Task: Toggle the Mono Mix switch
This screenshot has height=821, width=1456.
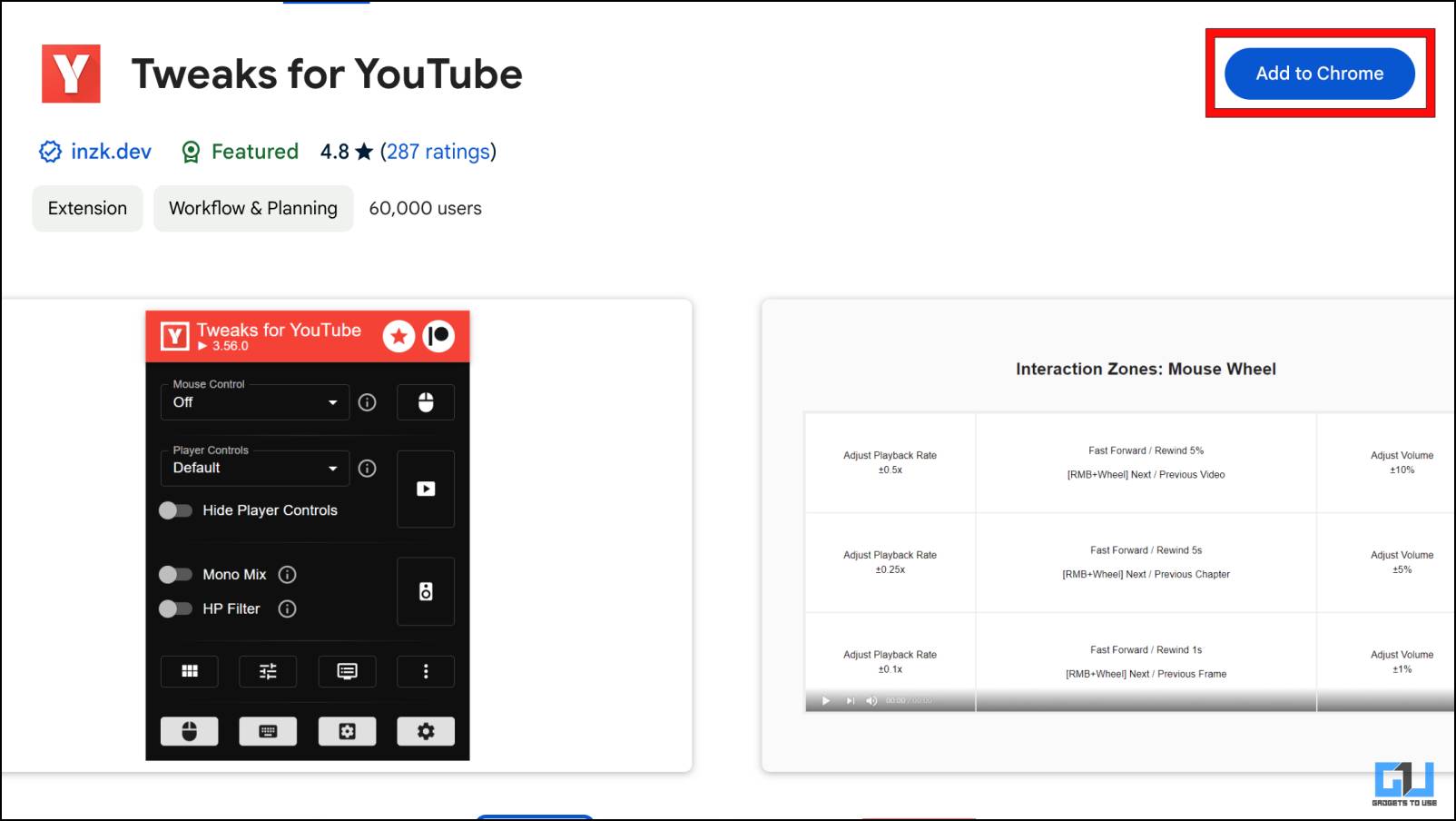Action: [175, 574]
